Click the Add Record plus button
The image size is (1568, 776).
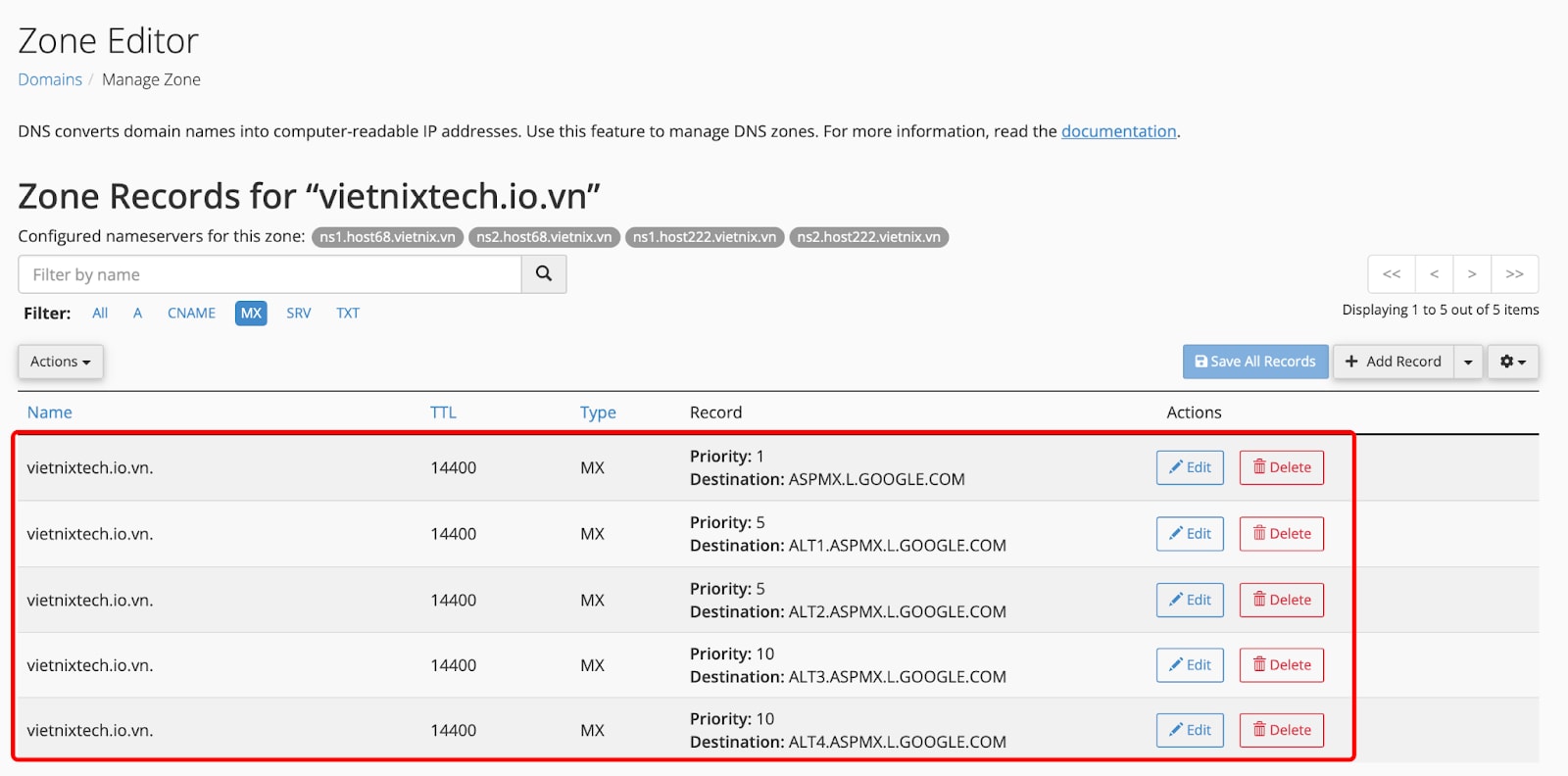coord(1393,362)
